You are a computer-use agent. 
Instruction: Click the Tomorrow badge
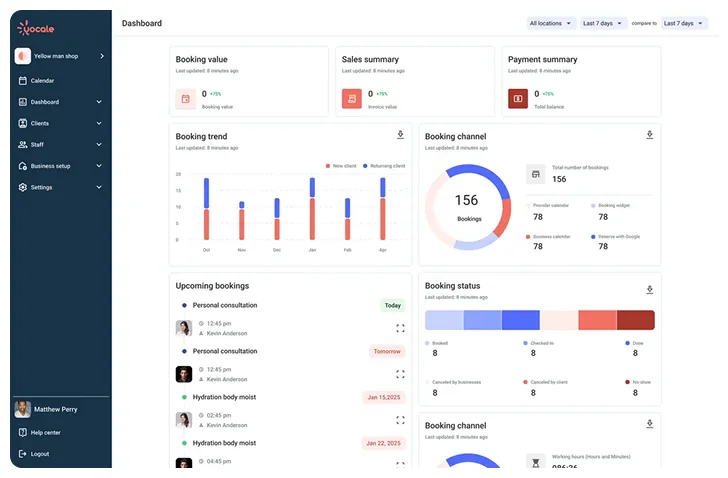click(387, 352)
